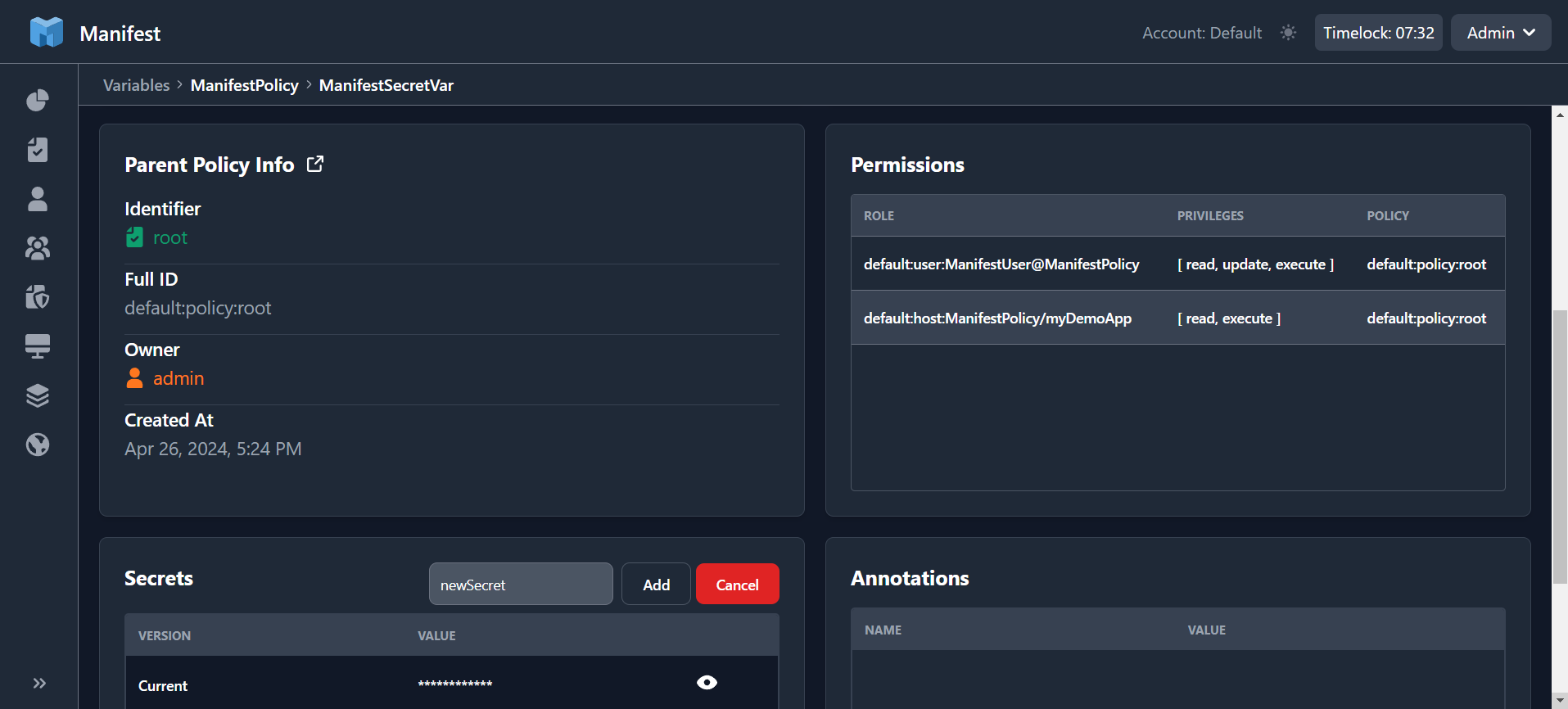Click the PRIVILEGES column header
The image size is (1568, 709).
click(x=1210, y=215)
